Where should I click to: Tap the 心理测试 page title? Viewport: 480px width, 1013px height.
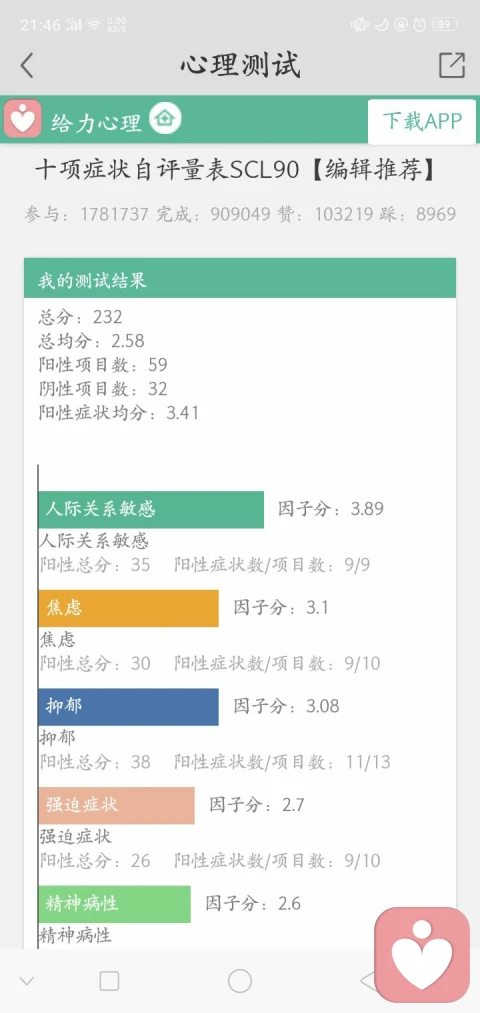point(240,65)
